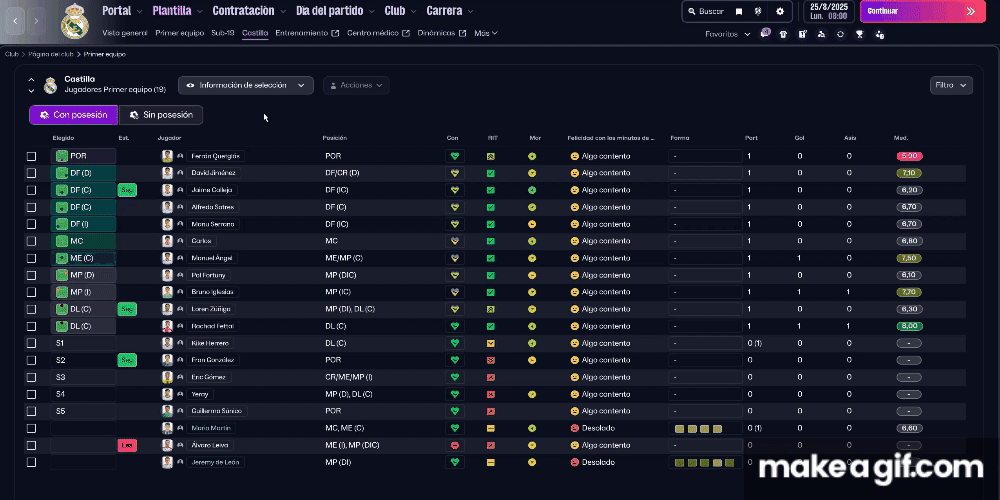Switch to Sin posesión view

pyautogui.click(x=161, y=115)
